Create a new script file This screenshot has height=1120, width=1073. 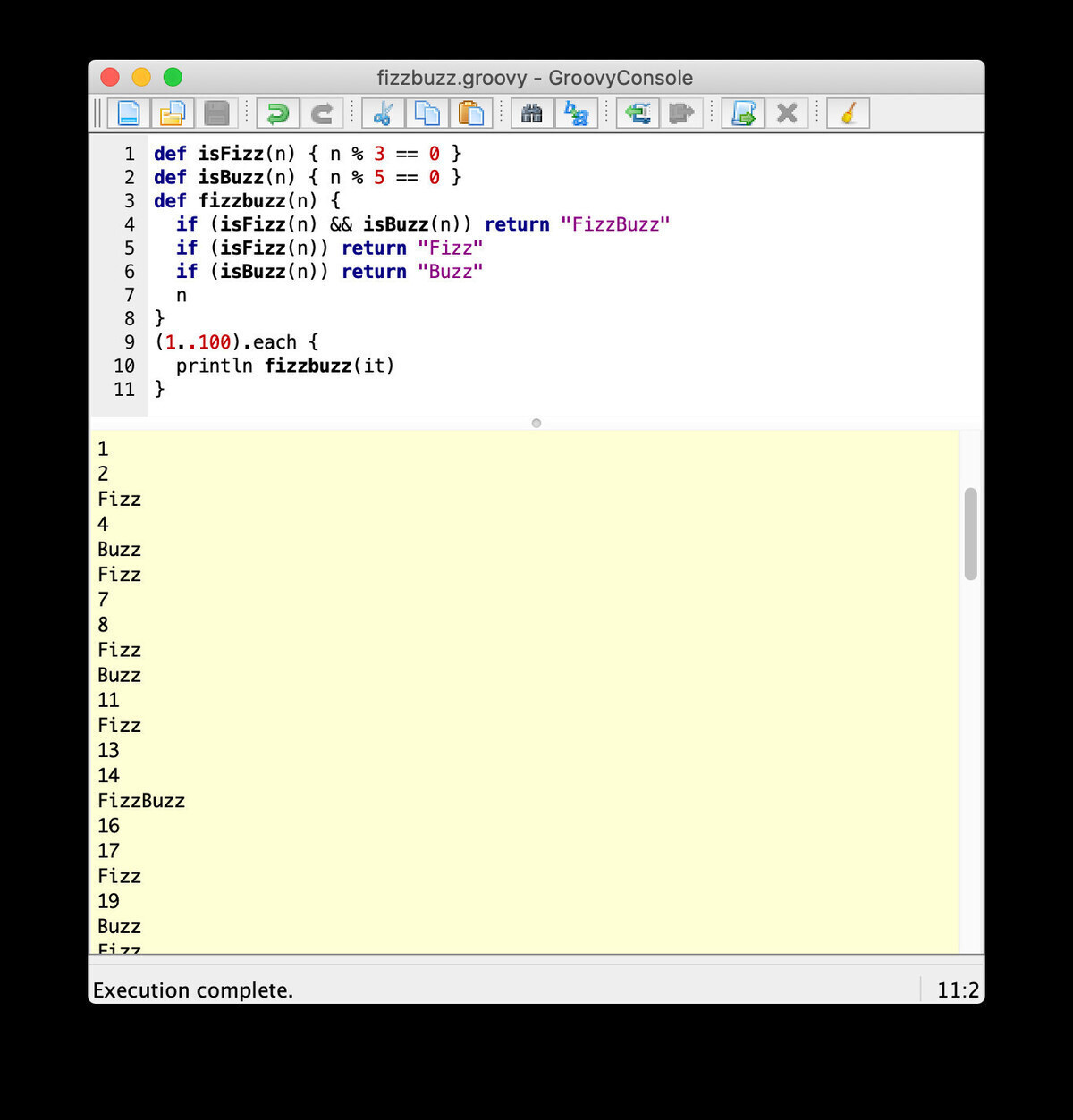tap(129, 114)
